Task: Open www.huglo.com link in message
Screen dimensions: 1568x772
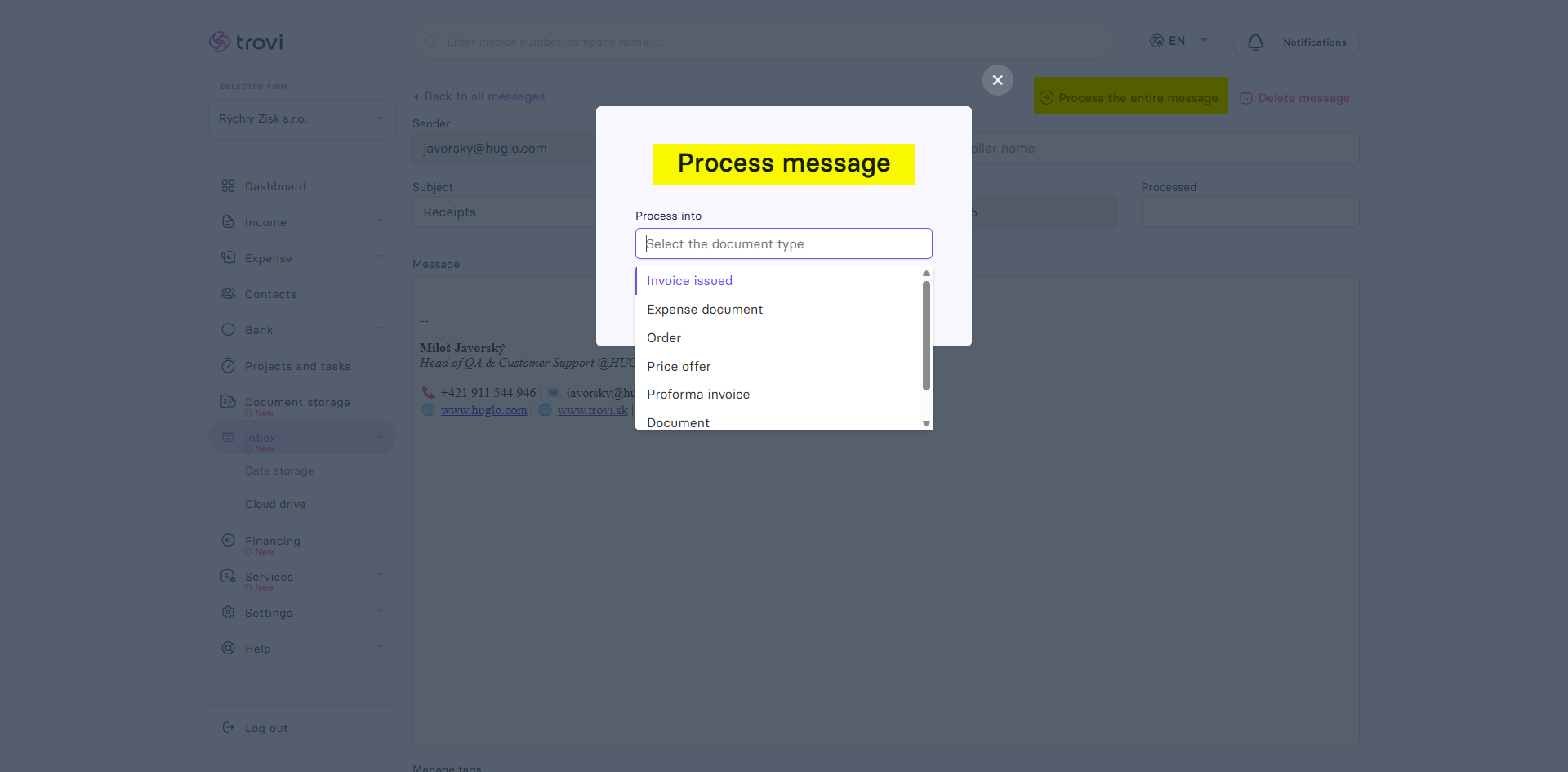Action: [483, 410]
